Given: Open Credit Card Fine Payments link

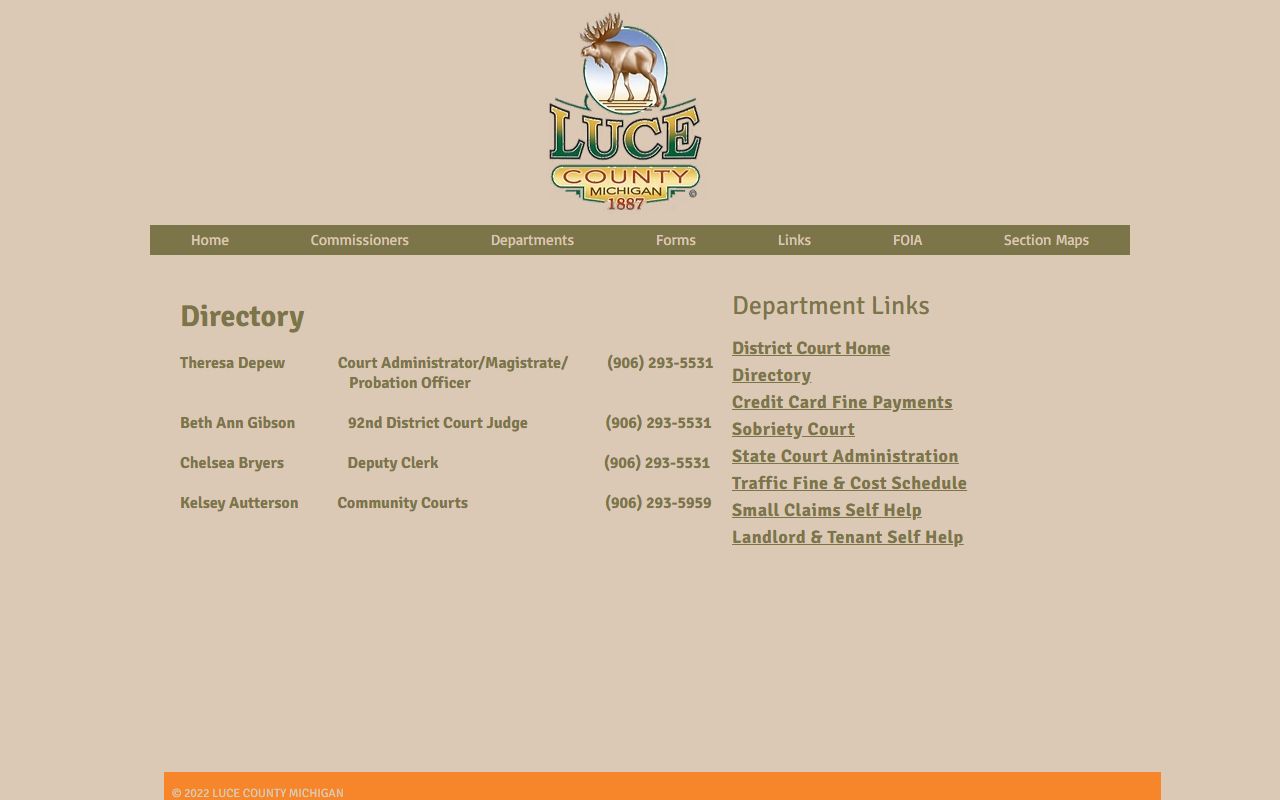Looking at the screenshot, I should pos(842,402).
